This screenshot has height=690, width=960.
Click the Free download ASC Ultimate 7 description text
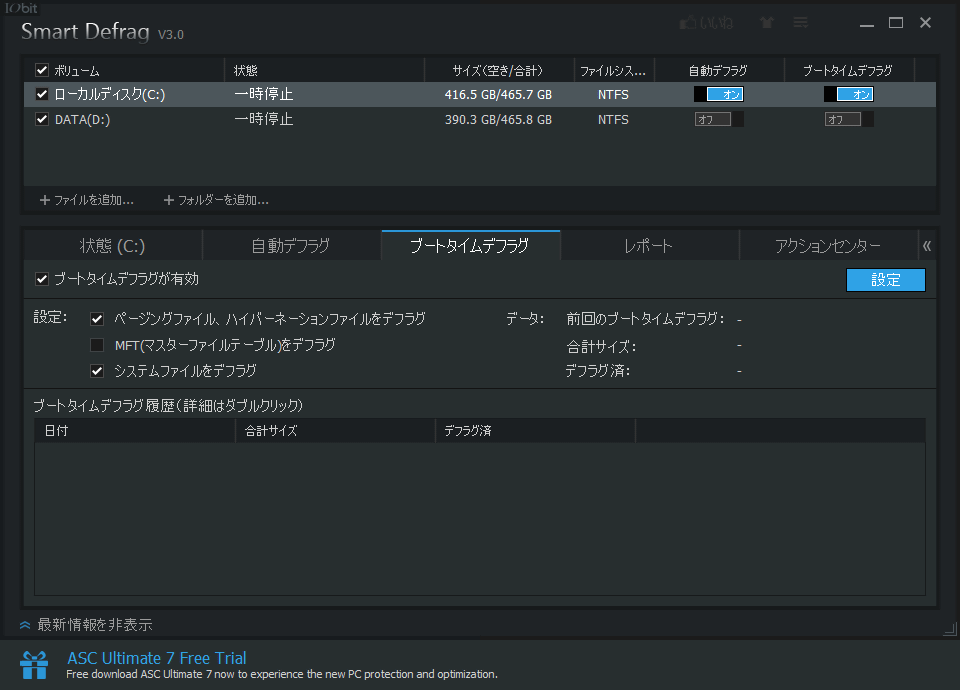[282, 674]
